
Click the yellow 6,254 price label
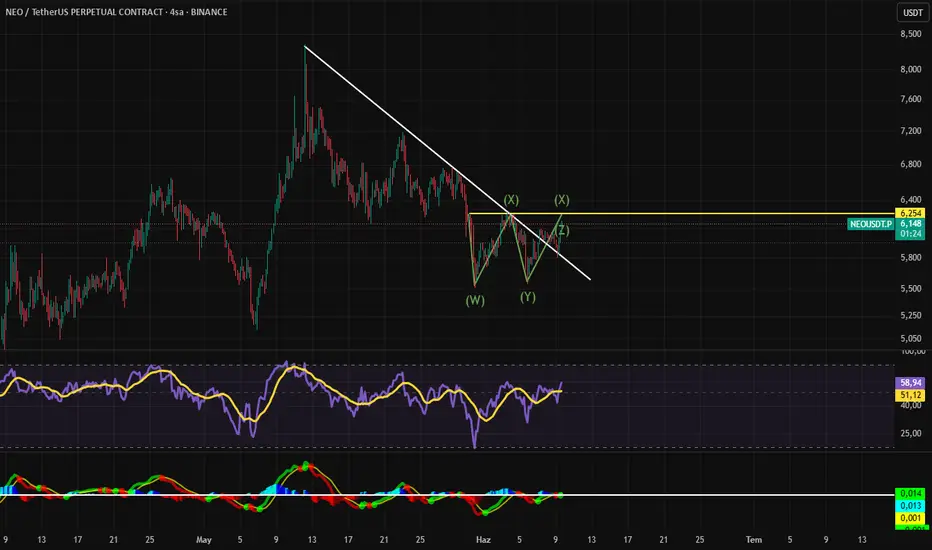(910, 213)
